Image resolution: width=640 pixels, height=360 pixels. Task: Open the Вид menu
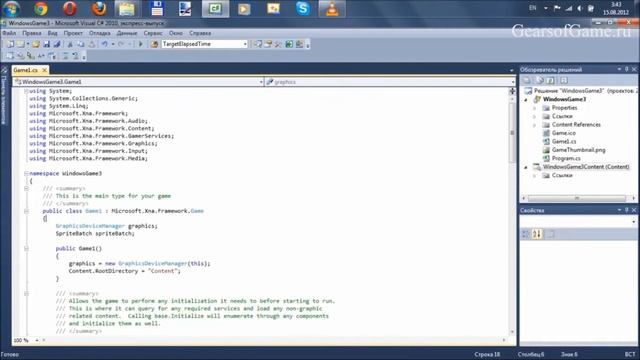pos(52,33)
